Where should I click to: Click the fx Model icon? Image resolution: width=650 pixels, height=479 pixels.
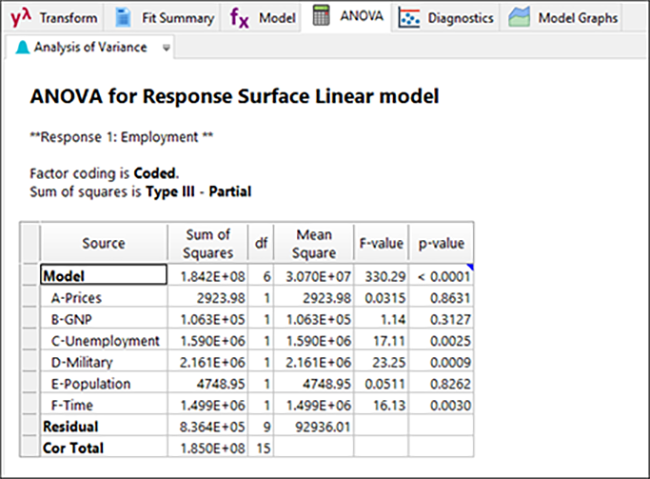pos(239,18)
